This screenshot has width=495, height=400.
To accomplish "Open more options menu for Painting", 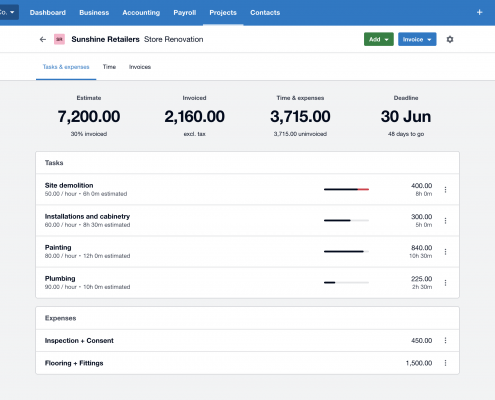I will point(445,252).
